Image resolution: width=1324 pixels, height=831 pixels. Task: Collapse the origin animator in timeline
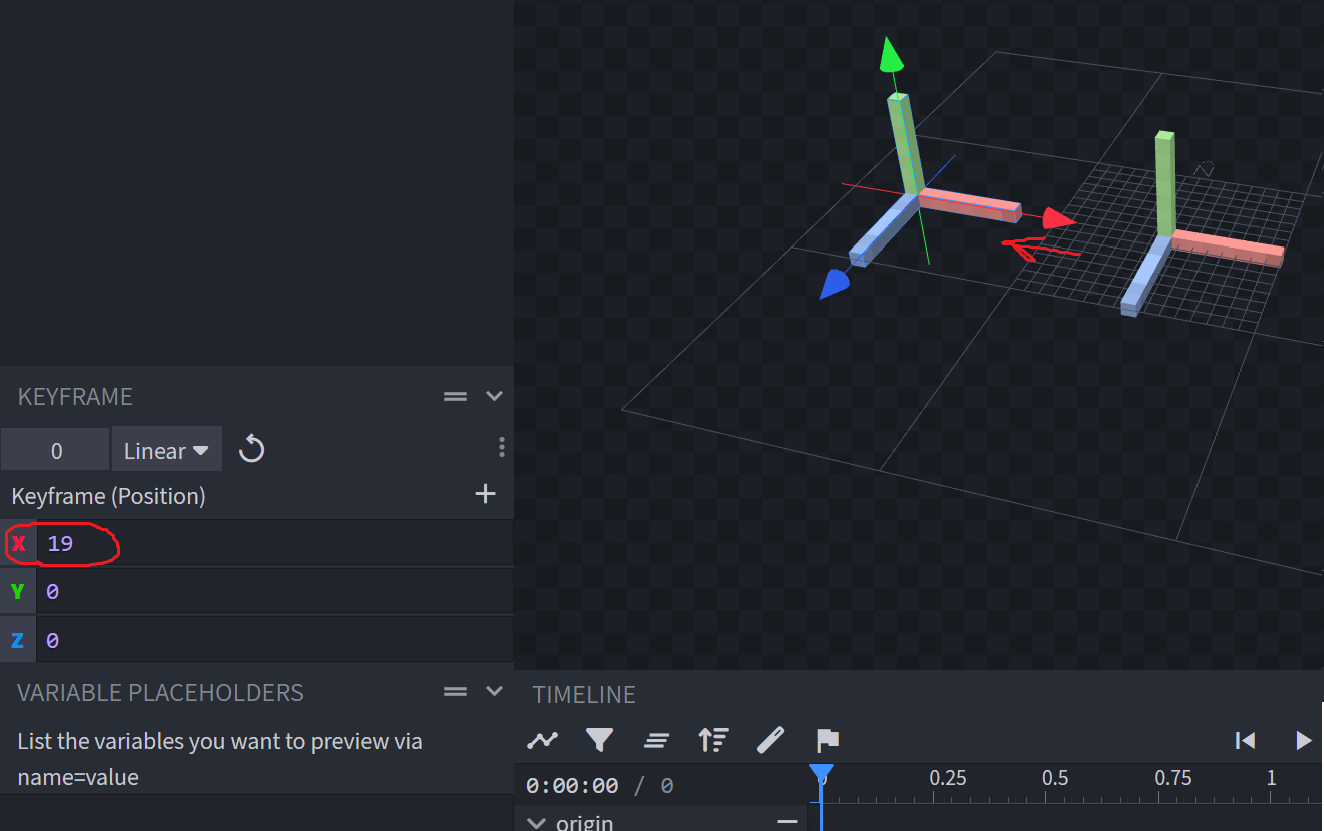tap(537, 823)
